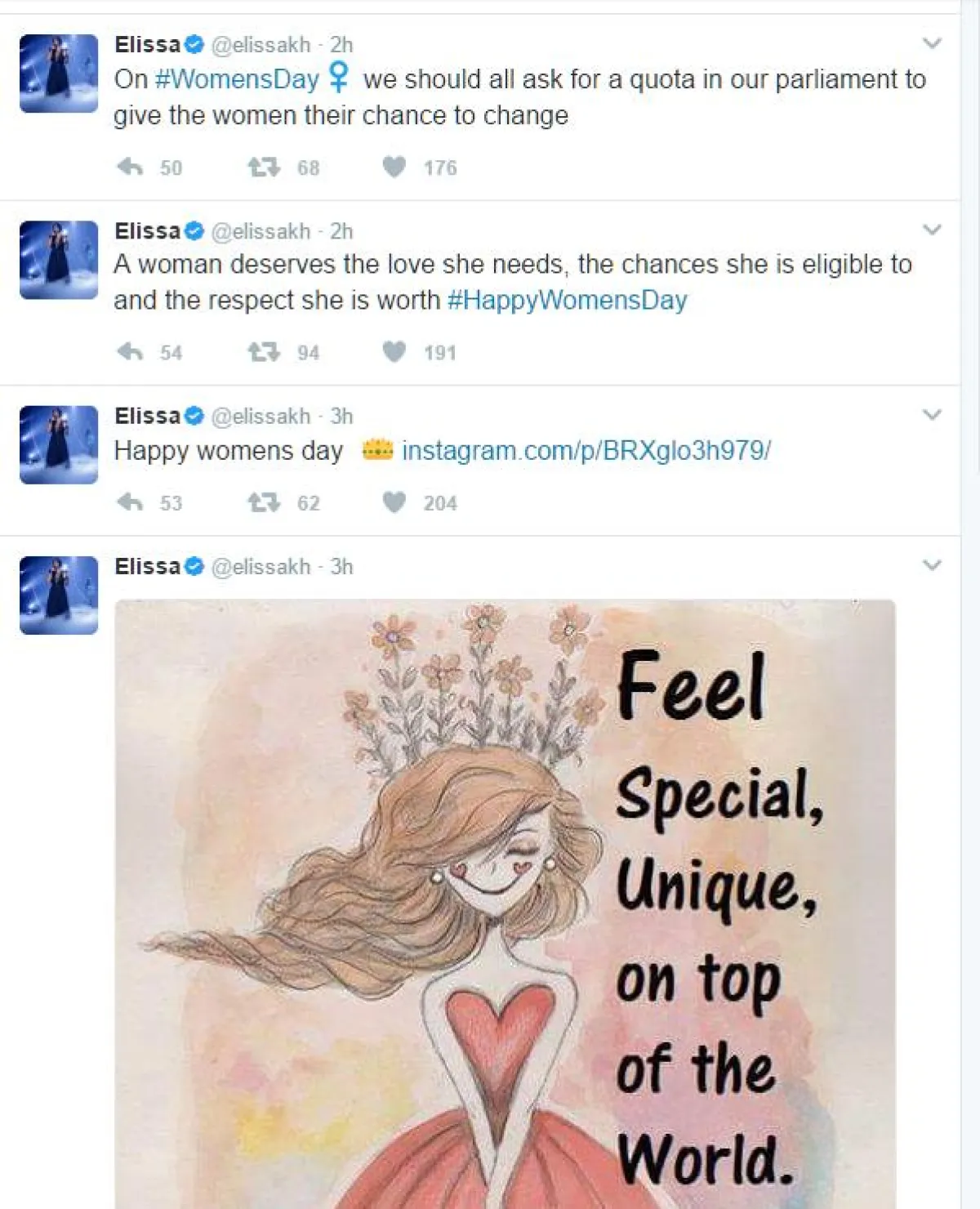Like the tweet with 191 likes
The image size is (980, 1209).
point(394,352)
